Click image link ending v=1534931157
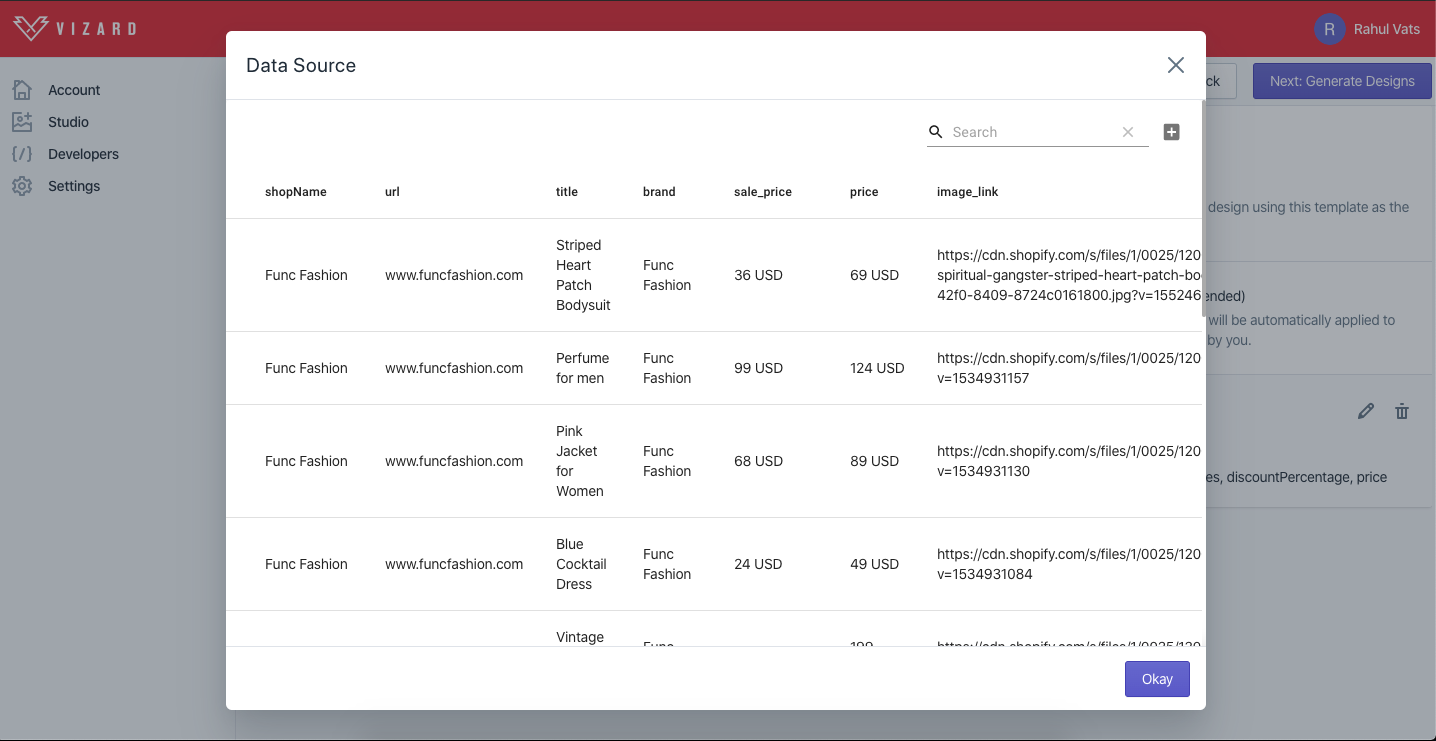1436x741 pixels. pos(1068,368)
